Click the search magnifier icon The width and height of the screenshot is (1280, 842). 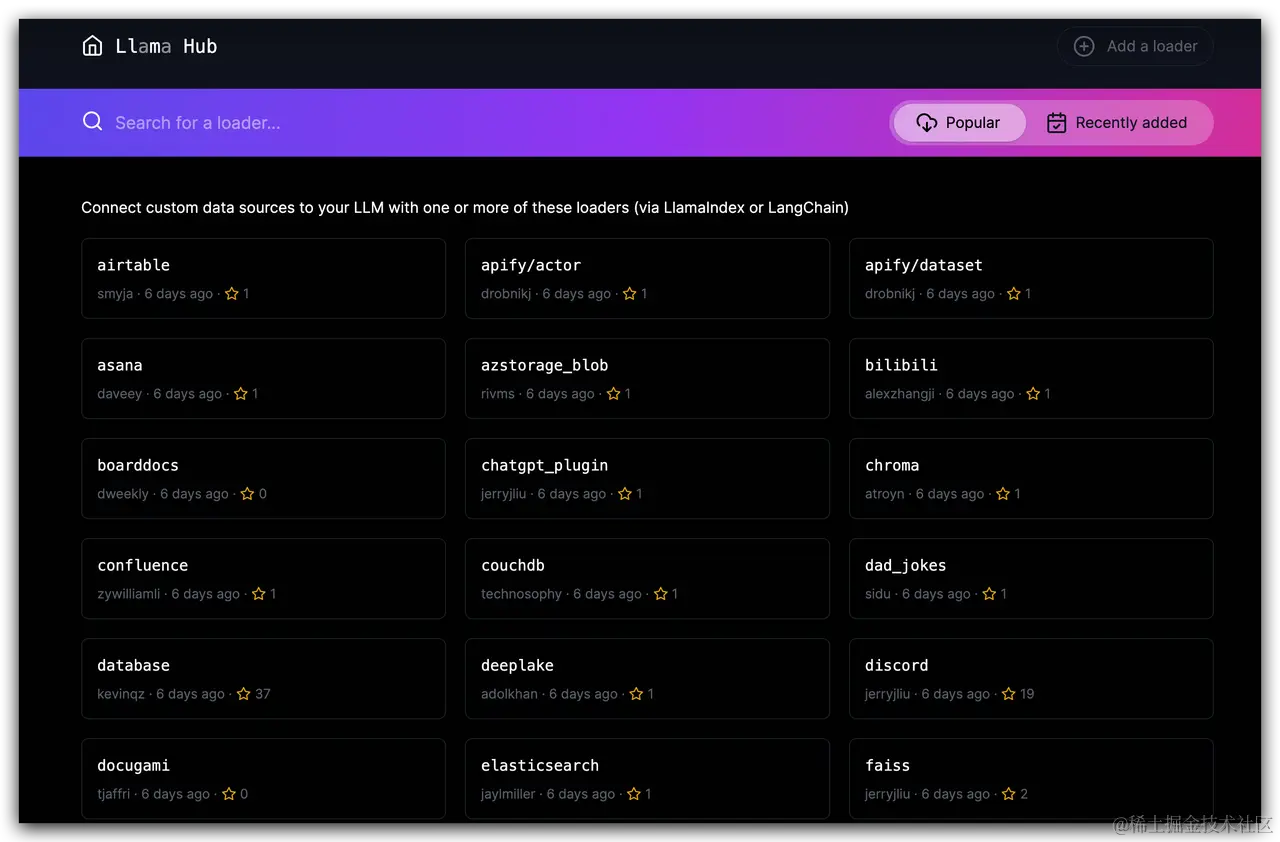[x=92, y=122]
